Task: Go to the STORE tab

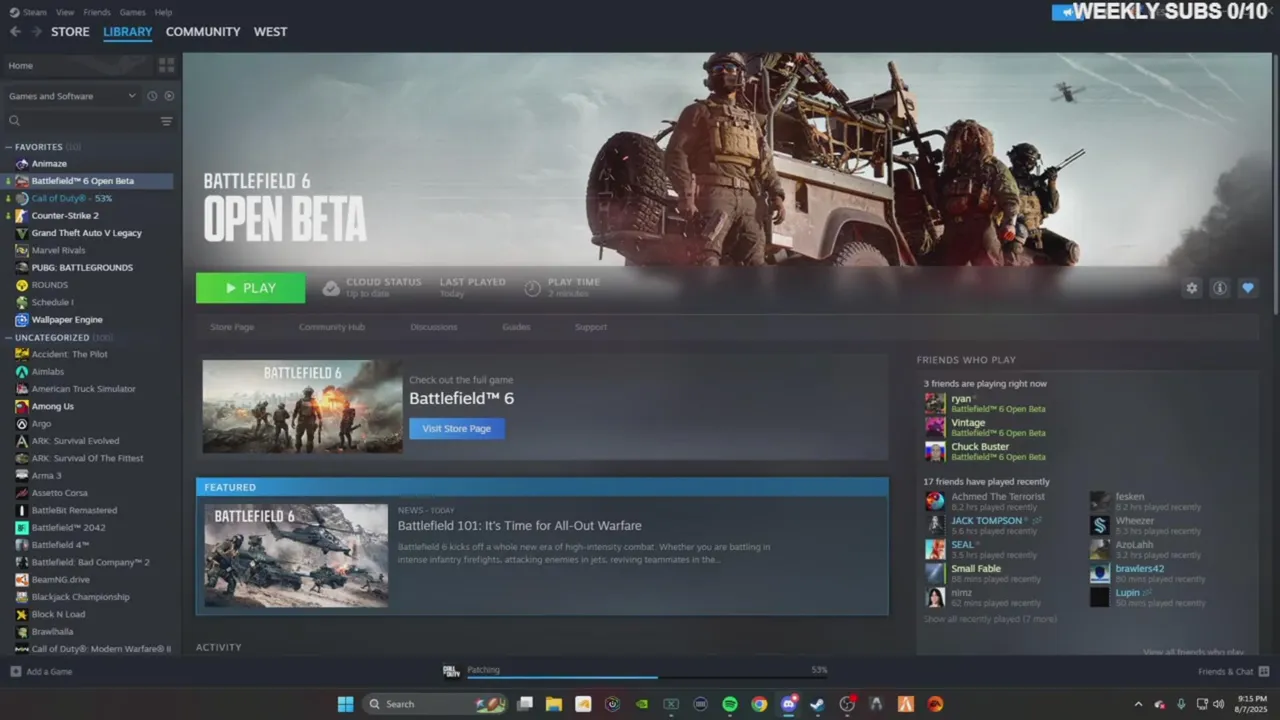Action: [x=70, y=32]
